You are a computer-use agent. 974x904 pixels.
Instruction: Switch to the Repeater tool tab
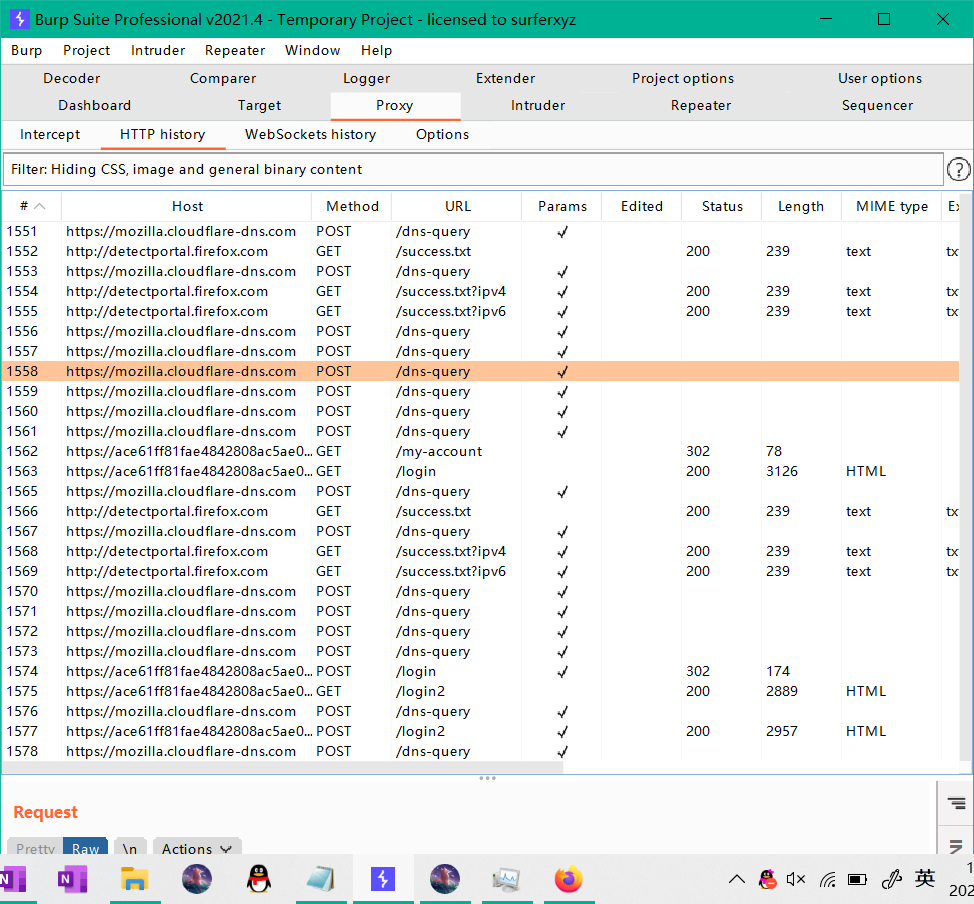701,106
